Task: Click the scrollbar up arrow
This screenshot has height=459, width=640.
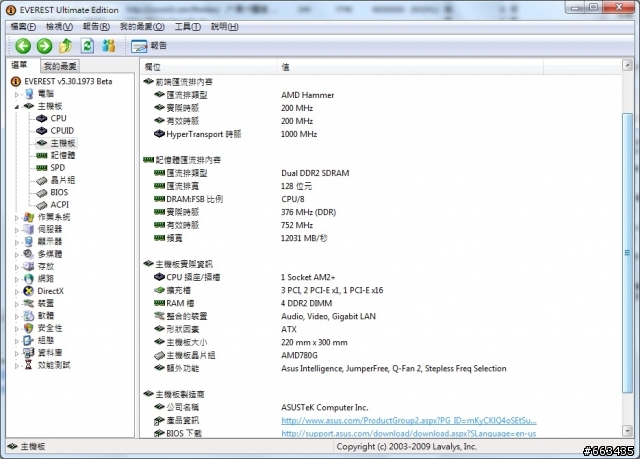Action: coord(627,65)
